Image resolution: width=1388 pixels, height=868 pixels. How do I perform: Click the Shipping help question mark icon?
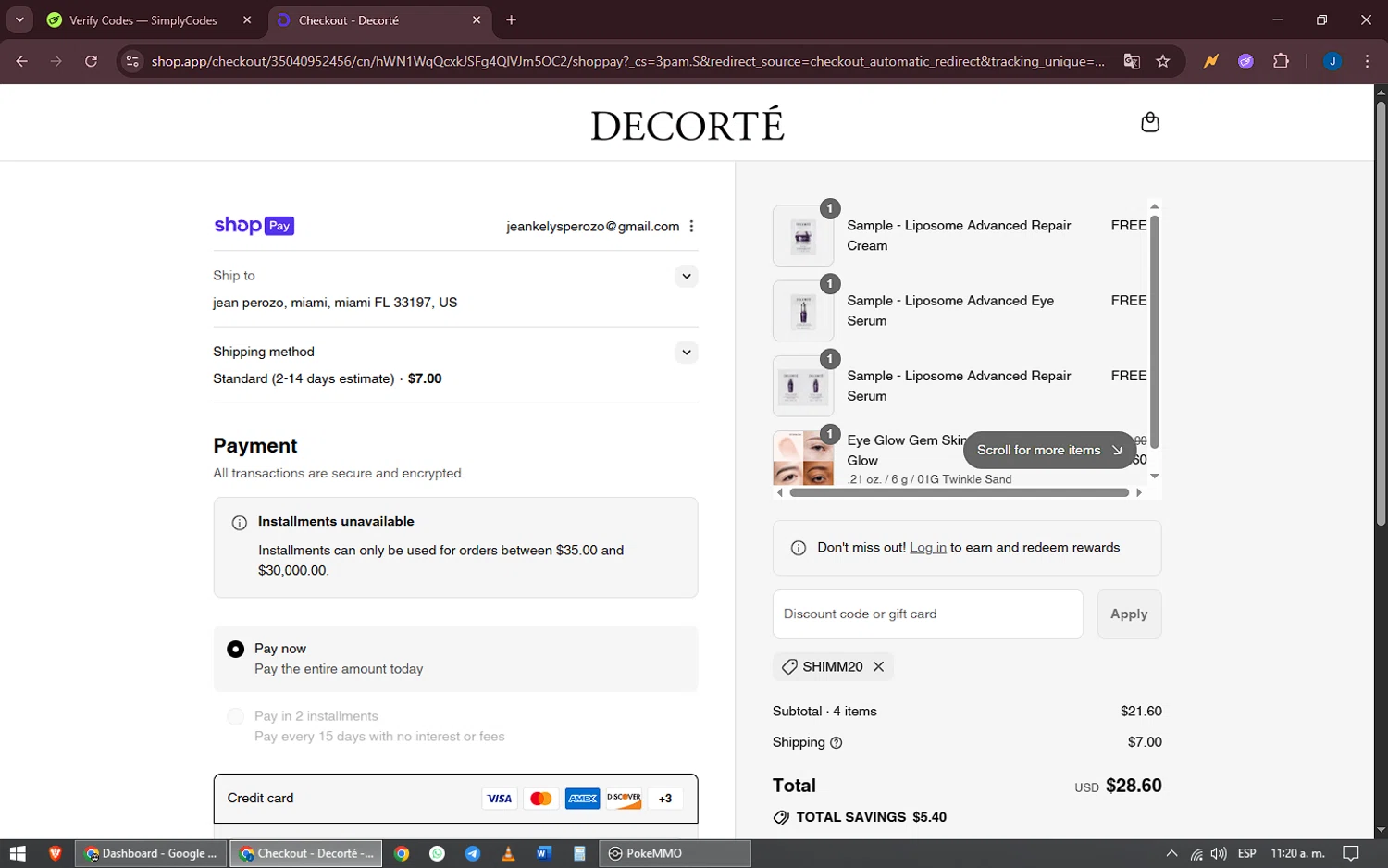click(x=837, y=742)
